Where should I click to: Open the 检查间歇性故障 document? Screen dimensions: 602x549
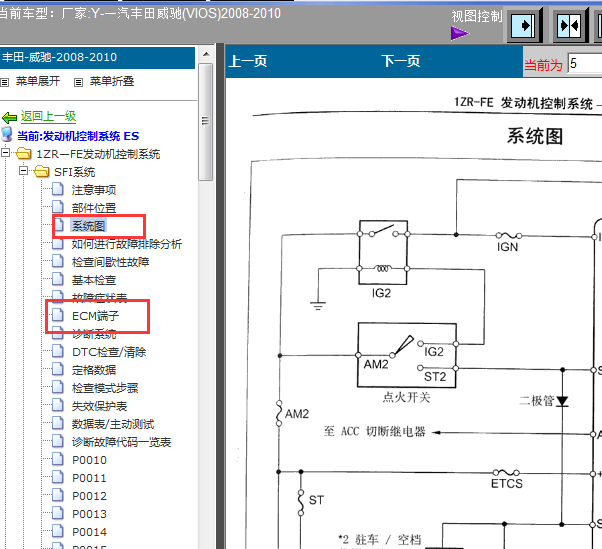[x=110, y=262]
